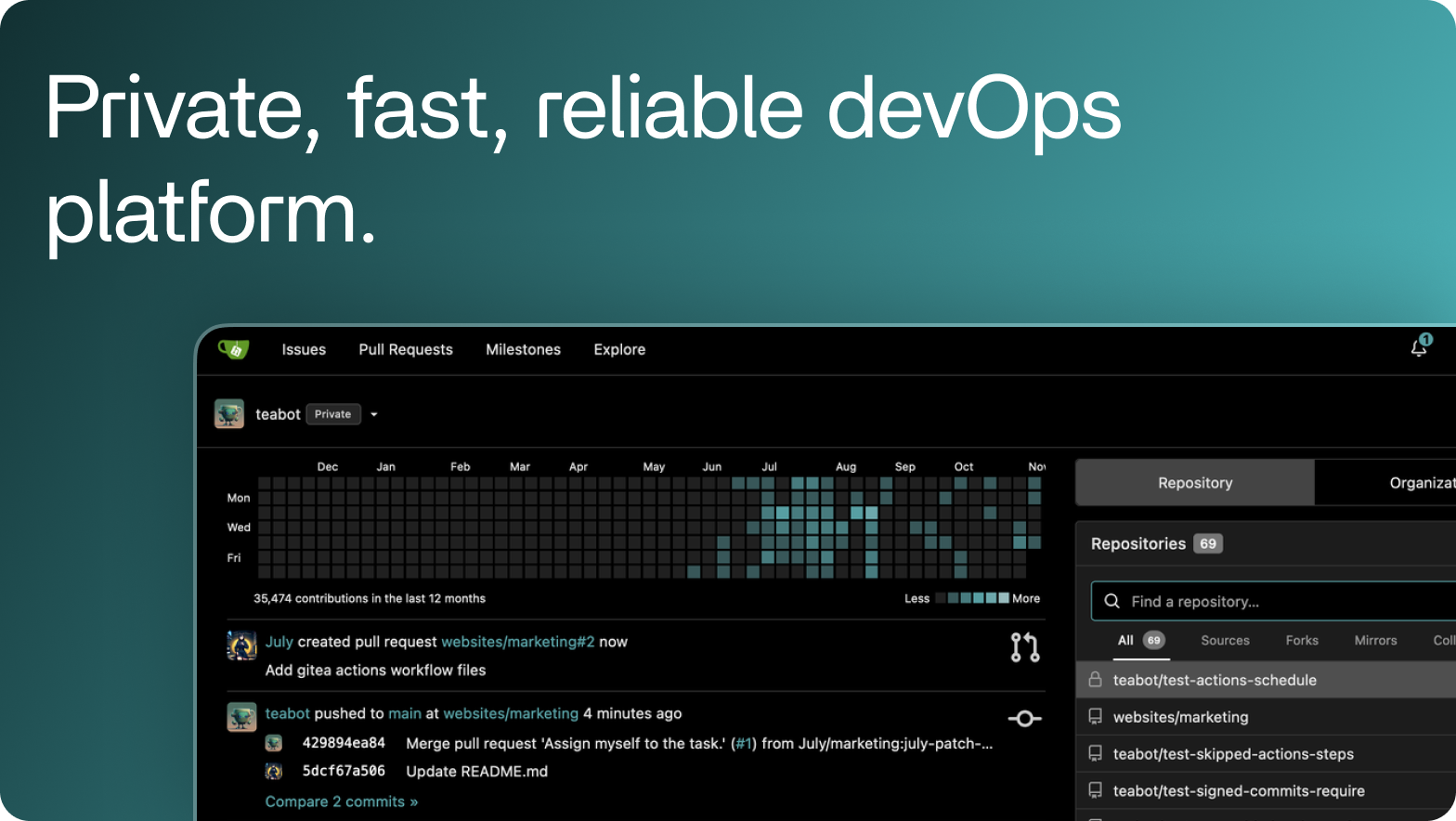Open the Issues menu item
Viewport: 1456px width, 821px height.
[304, 349]
